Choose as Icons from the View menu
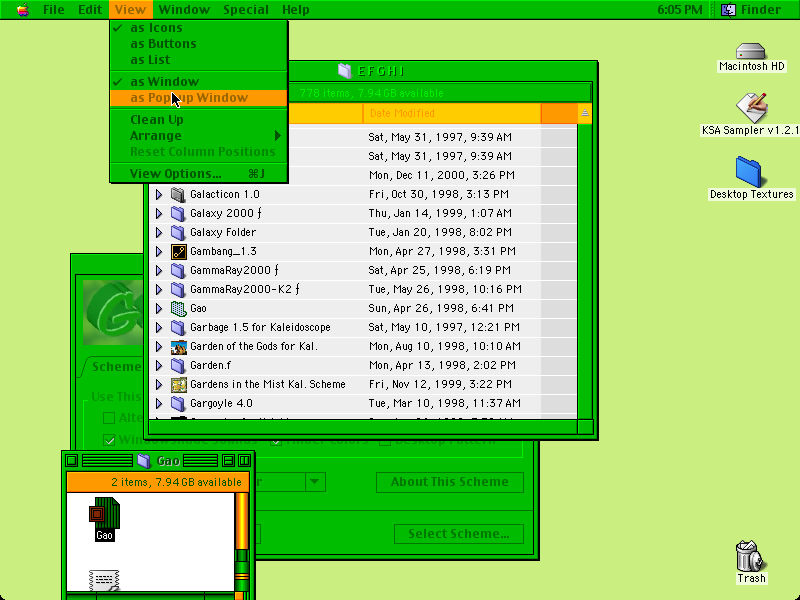The width and height of the screenshot is (800, 600). (x=198, y=28)
